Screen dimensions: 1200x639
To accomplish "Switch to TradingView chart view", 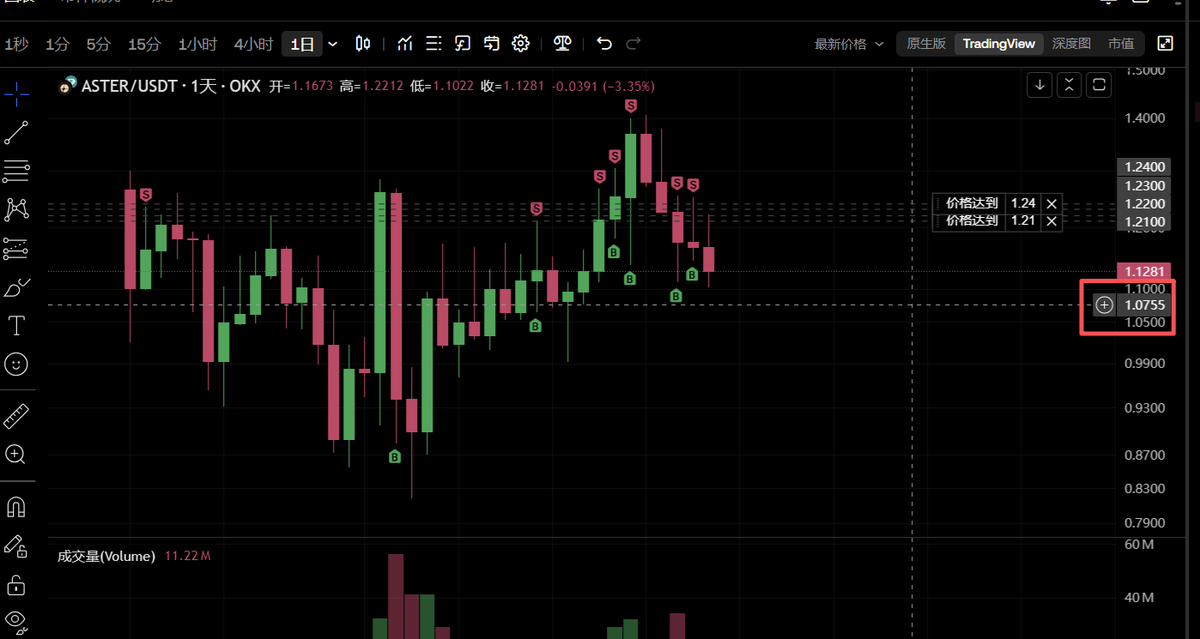I will click(x=999, y=44).
